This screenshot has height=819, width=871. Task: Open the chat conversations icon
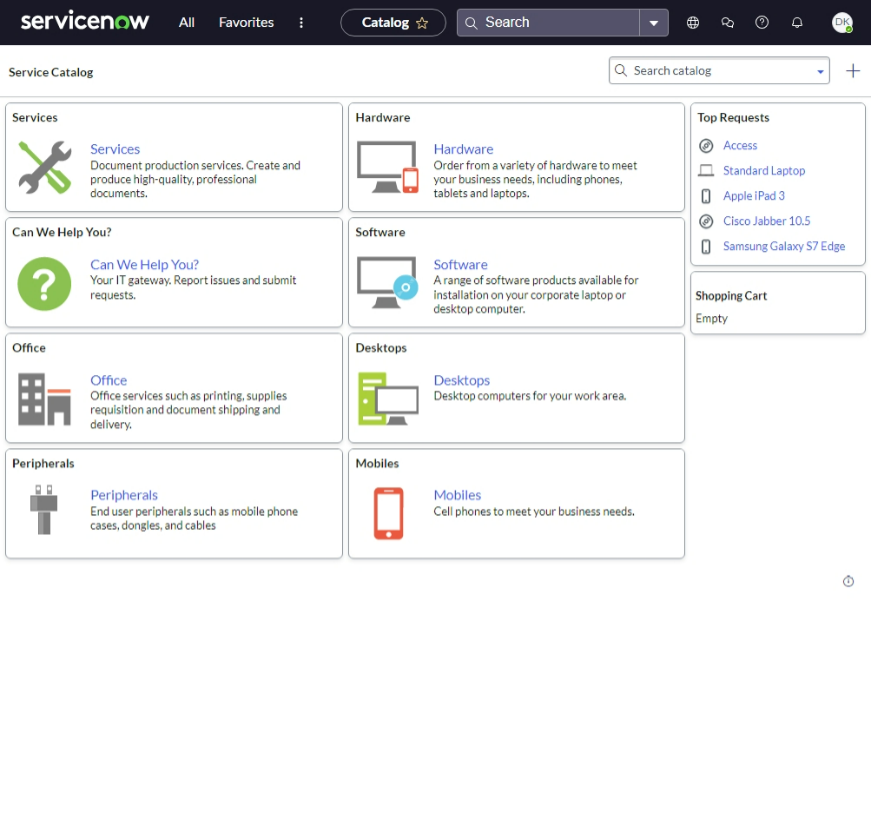coord(727,22)
